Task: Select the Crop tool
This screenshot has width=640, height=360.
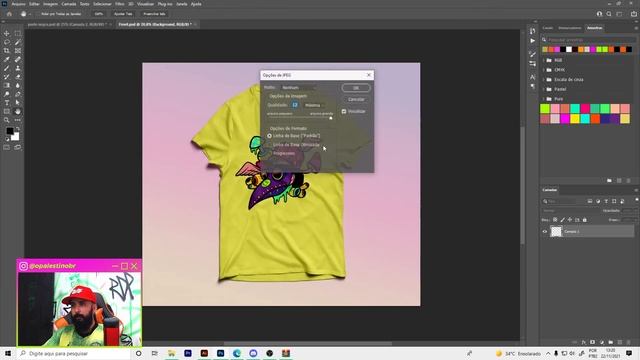Action: [x=7, y=51]
